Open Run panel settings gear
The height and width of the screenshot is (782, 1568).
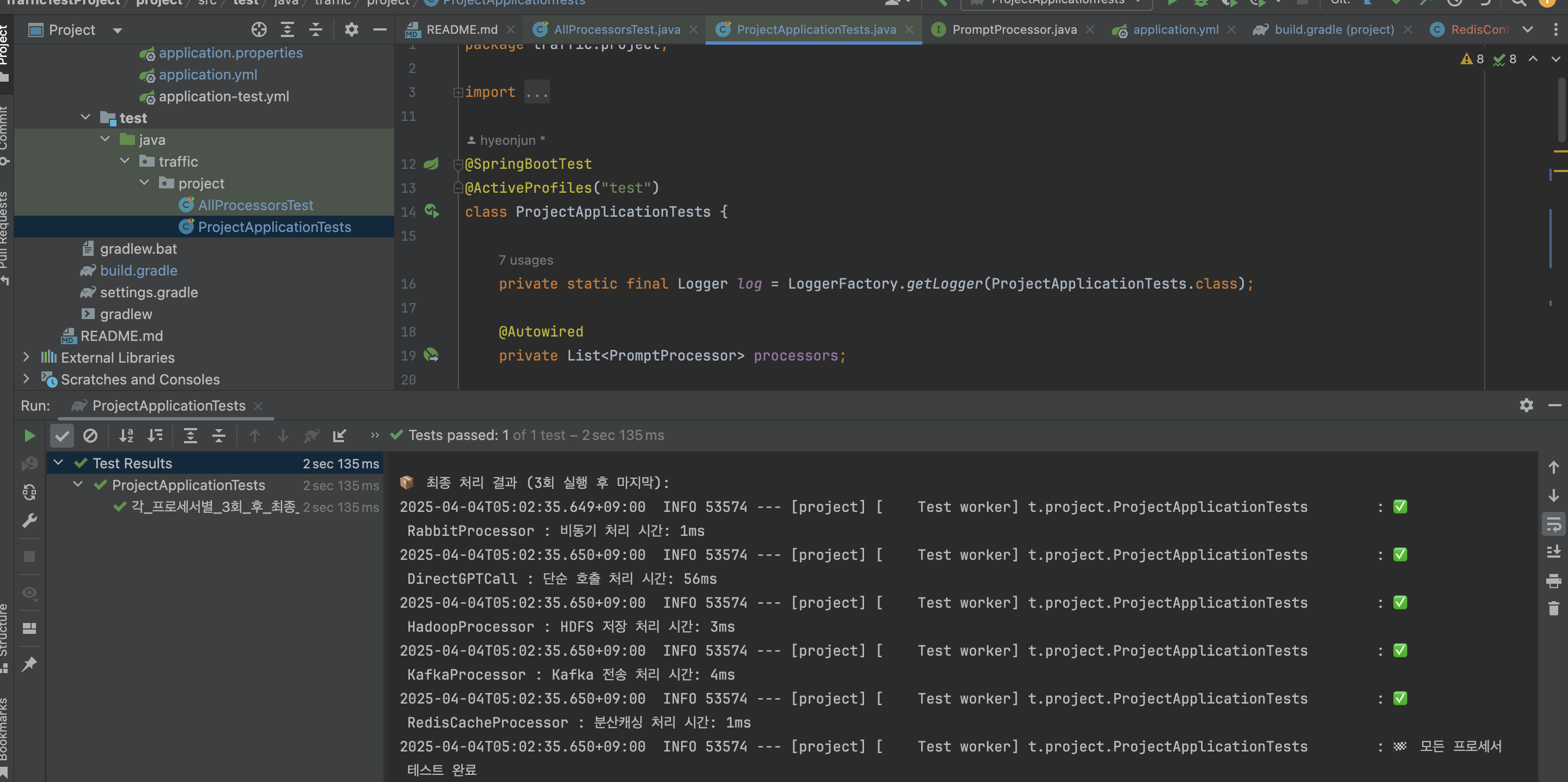(x=1526, y=406)
